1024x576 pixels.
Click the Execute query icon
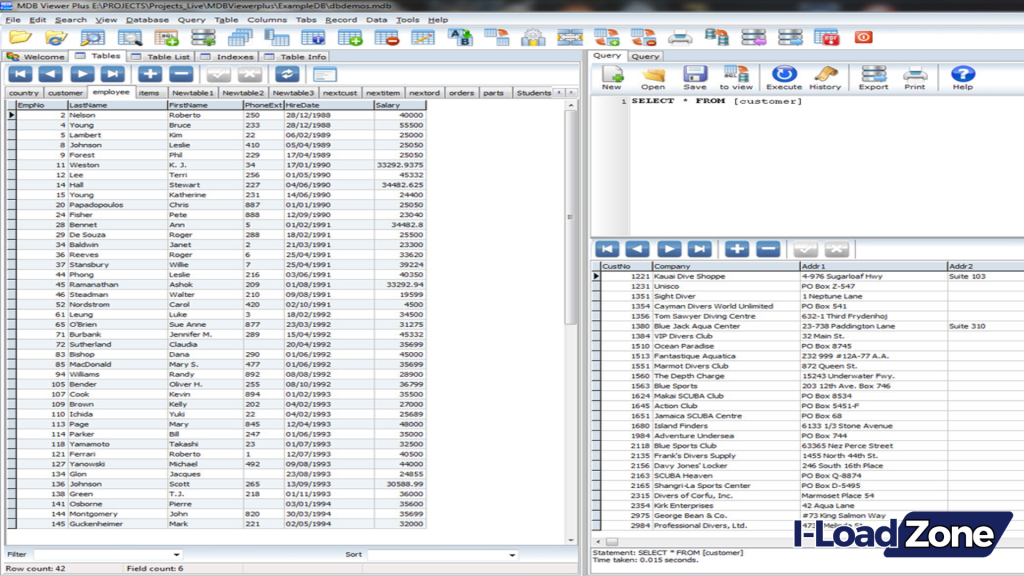point(783,75)
